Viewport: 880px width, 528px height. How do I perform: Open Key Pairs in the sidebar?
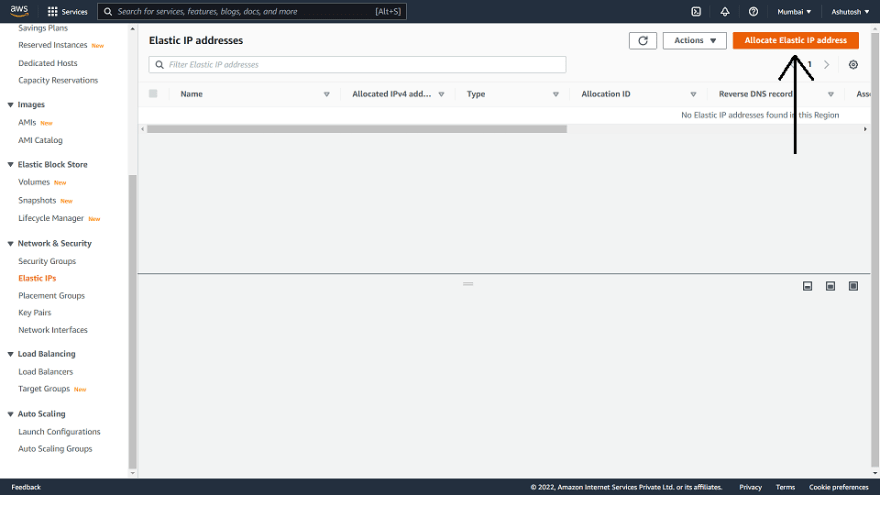(34, 313)
